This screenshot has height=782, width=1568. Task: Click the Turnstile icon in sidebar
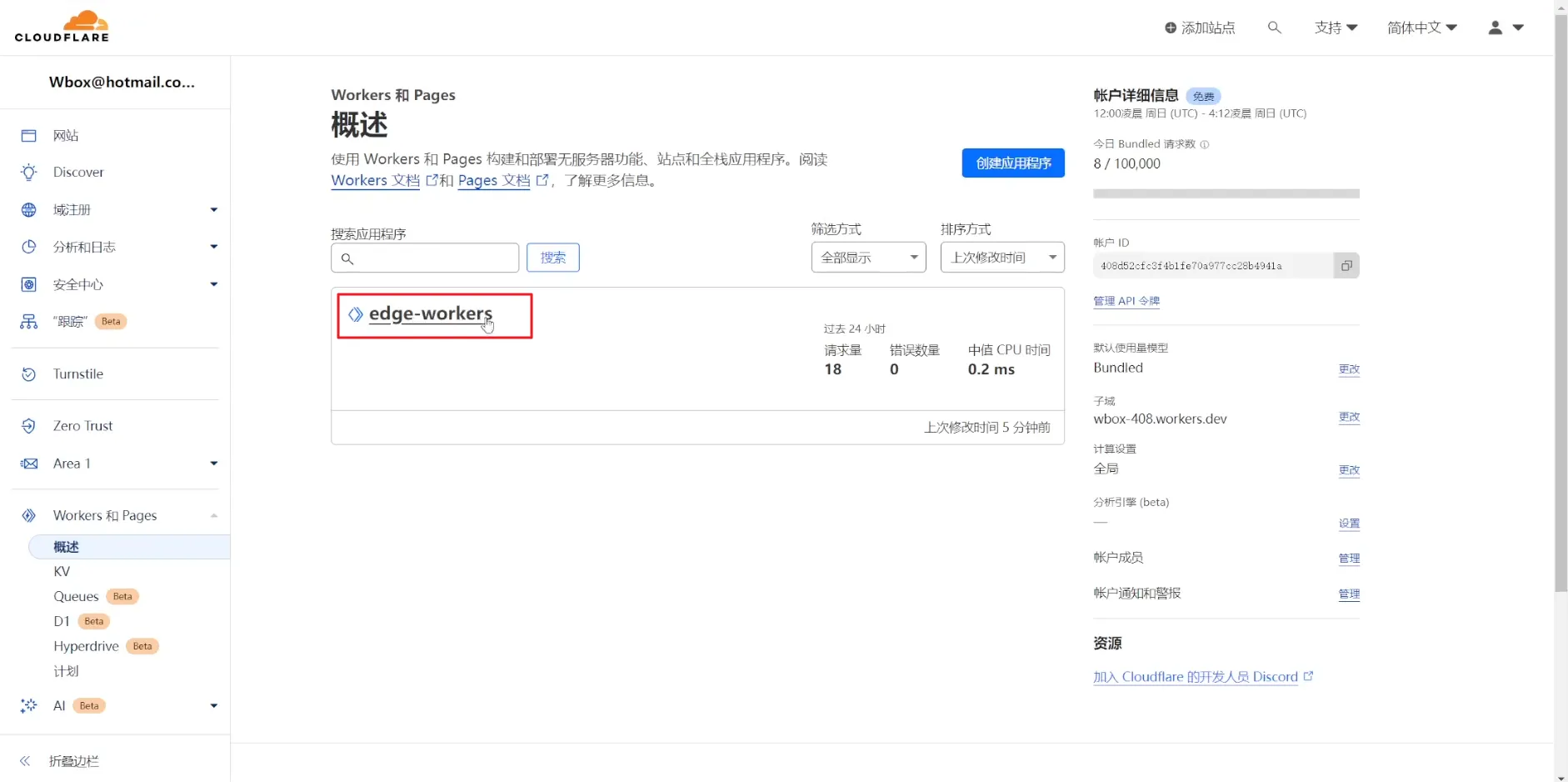click(29, 374)
